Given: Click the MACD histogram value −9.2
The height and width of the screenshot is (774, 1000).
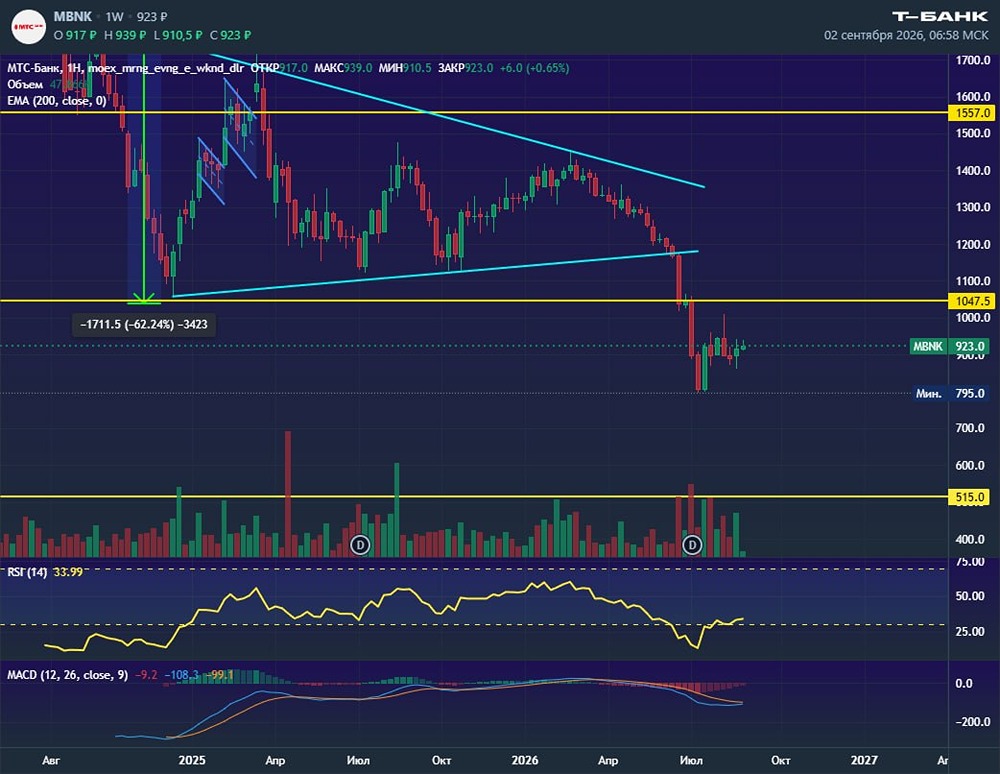Looking at the screenshot, I should coord(147,675).
